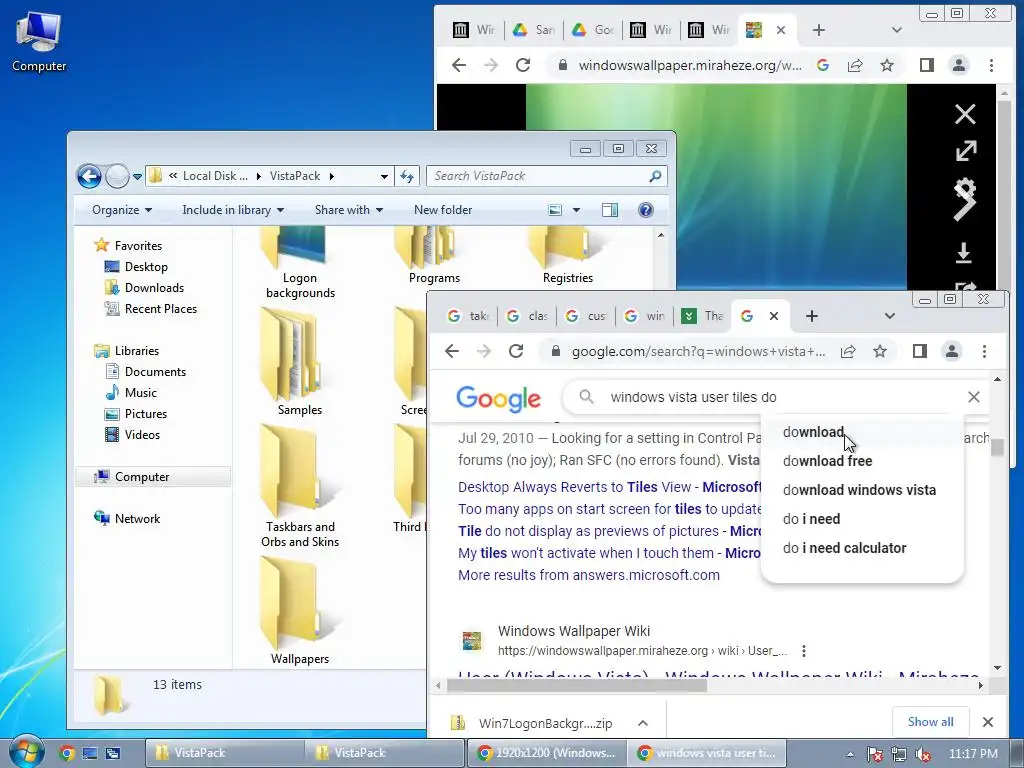1024x768 pixels.
Task: Open tab search chevron in wallpaper wiki window
Action: 897,30
